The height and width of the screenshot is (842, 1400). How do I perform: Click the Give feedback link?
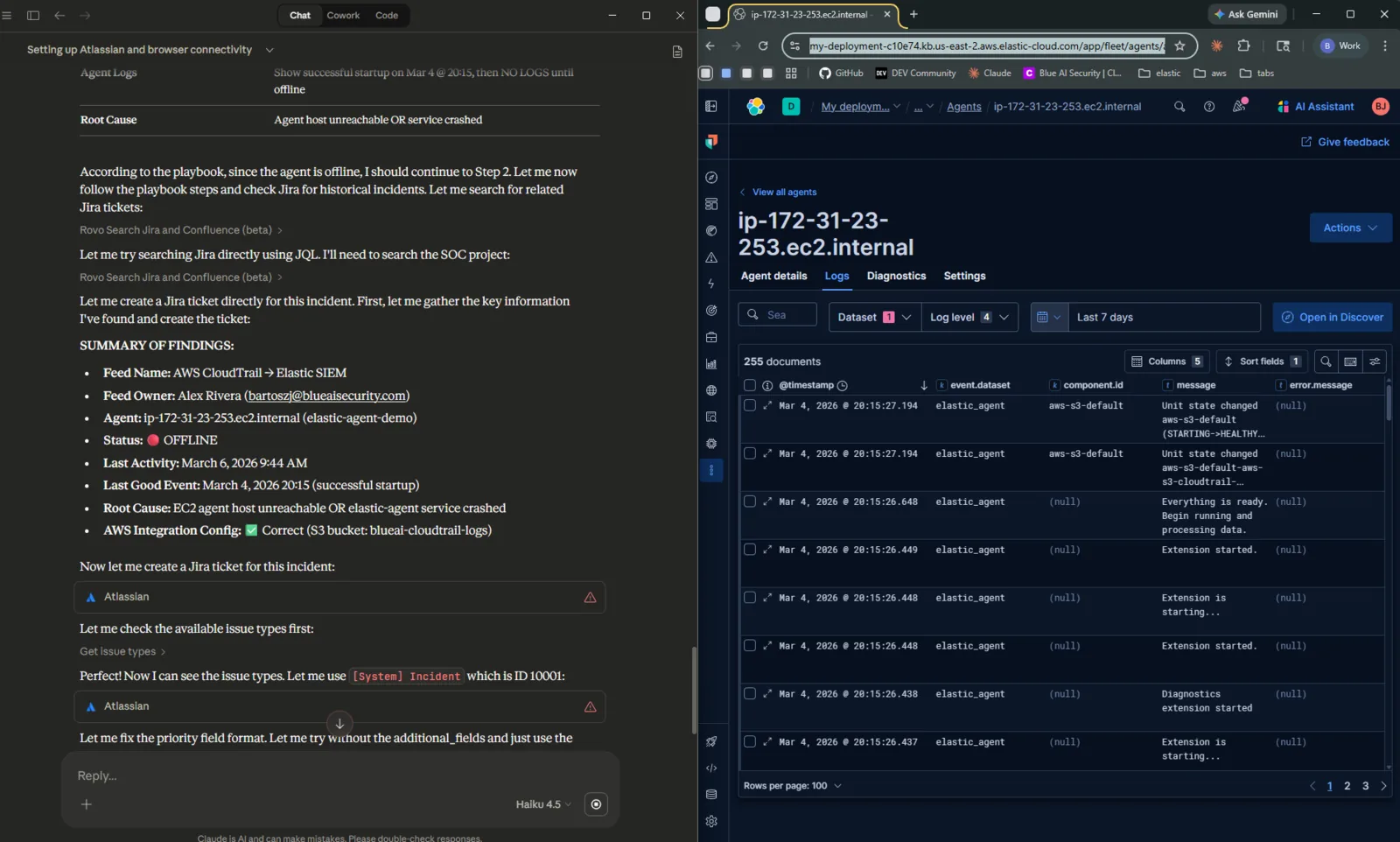(1345, 142)
